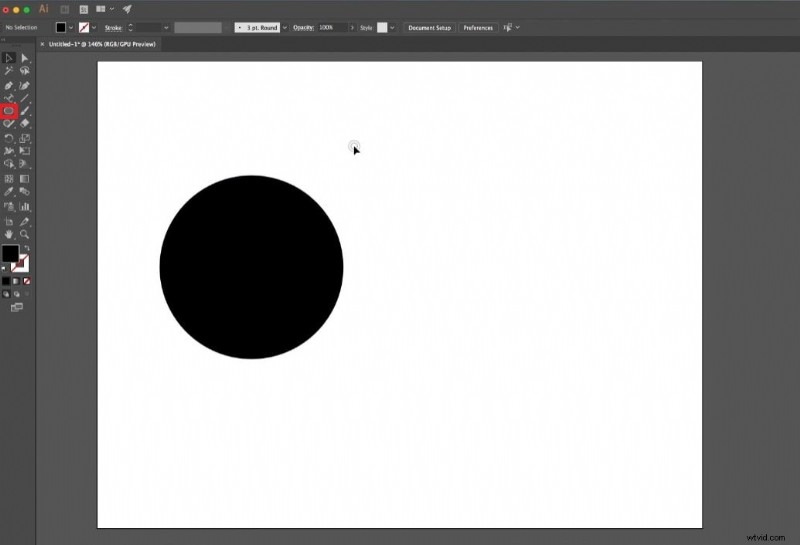The width and height of the screenshot is (800, 545).
Task: Choose the Lasso tool
Action: (24, 71)
